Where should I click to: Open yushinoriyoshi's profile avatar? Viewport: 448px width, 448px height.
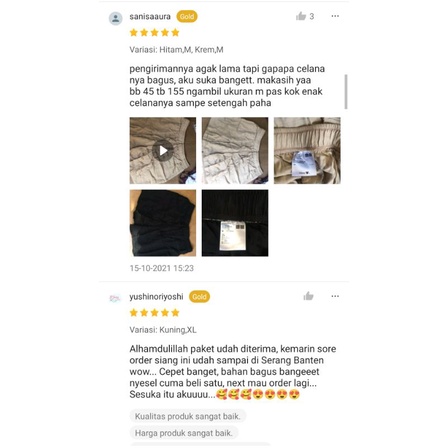tap(115, 298)
